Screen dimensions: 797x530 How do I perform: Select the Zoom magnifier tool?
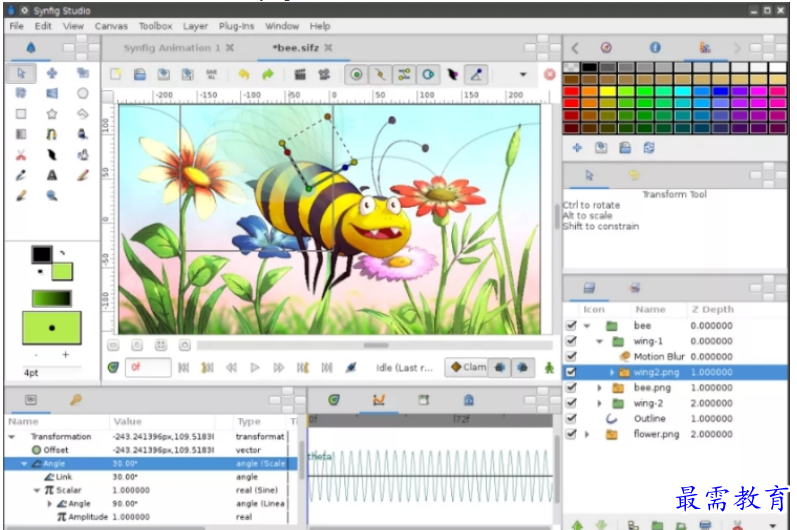52,196
